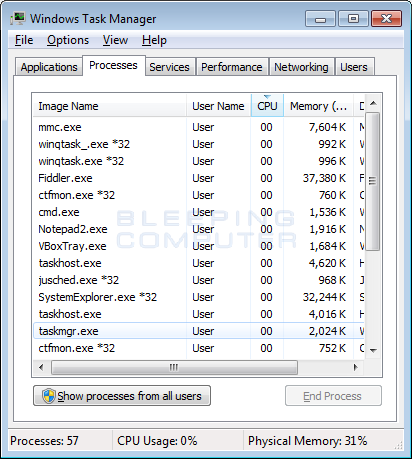Select SystemExplorer.exe *32 process
Viewport: 412px width, 459px height.
(x=199, y=297)
